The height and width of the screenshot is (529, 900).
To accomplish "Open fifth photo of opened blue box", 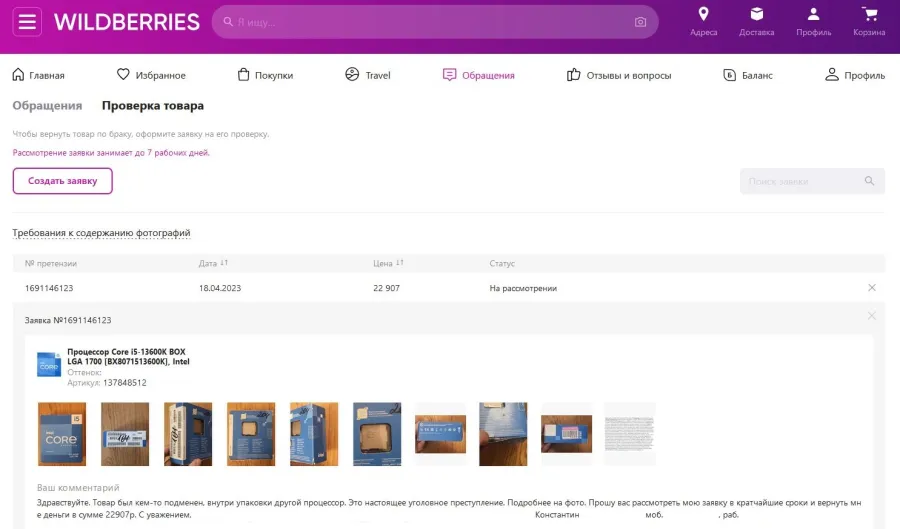I will (x=314, y=434).
